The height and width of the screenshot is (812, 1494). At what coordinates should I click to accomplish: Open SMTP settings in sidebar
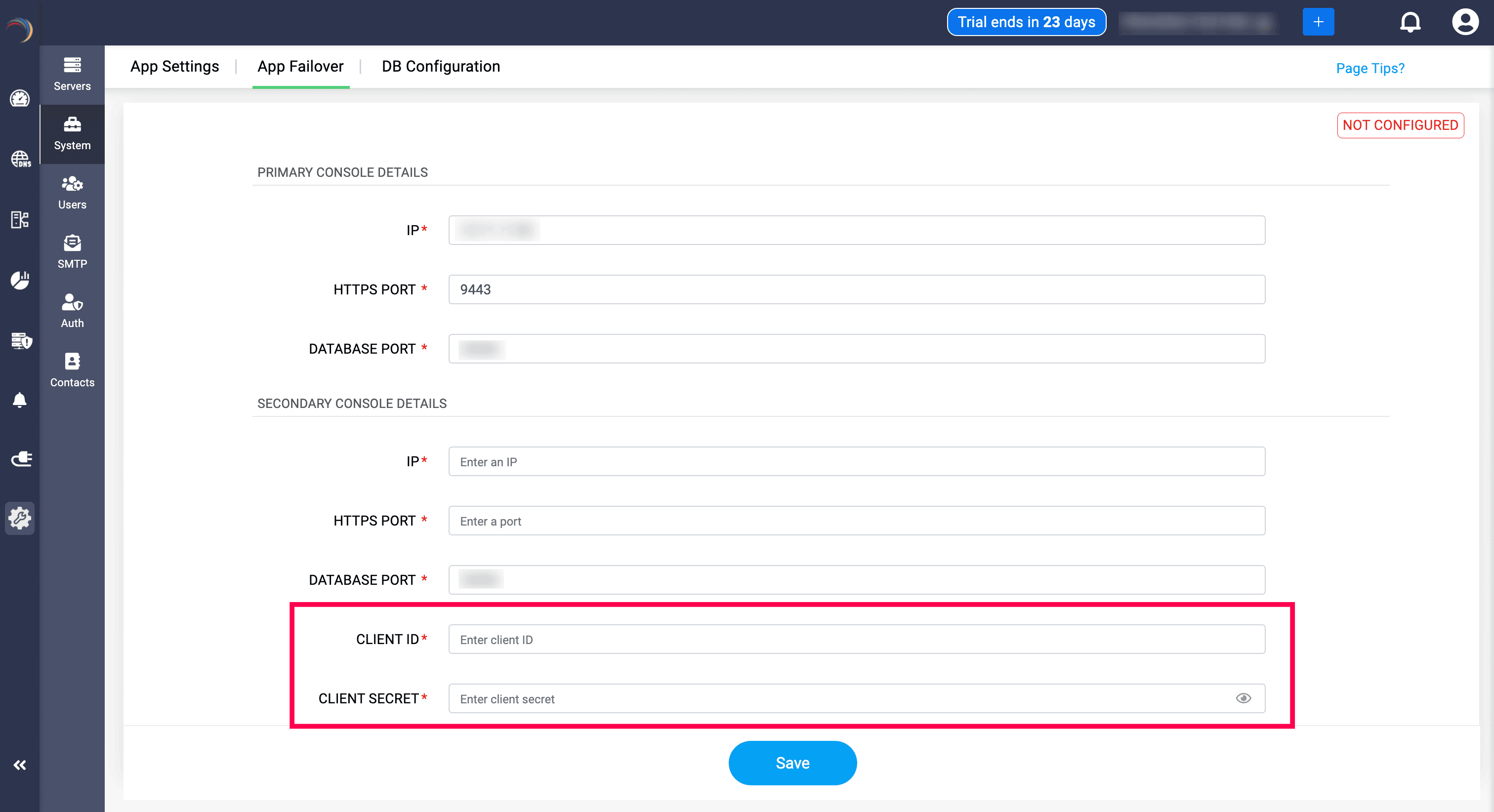72,252
